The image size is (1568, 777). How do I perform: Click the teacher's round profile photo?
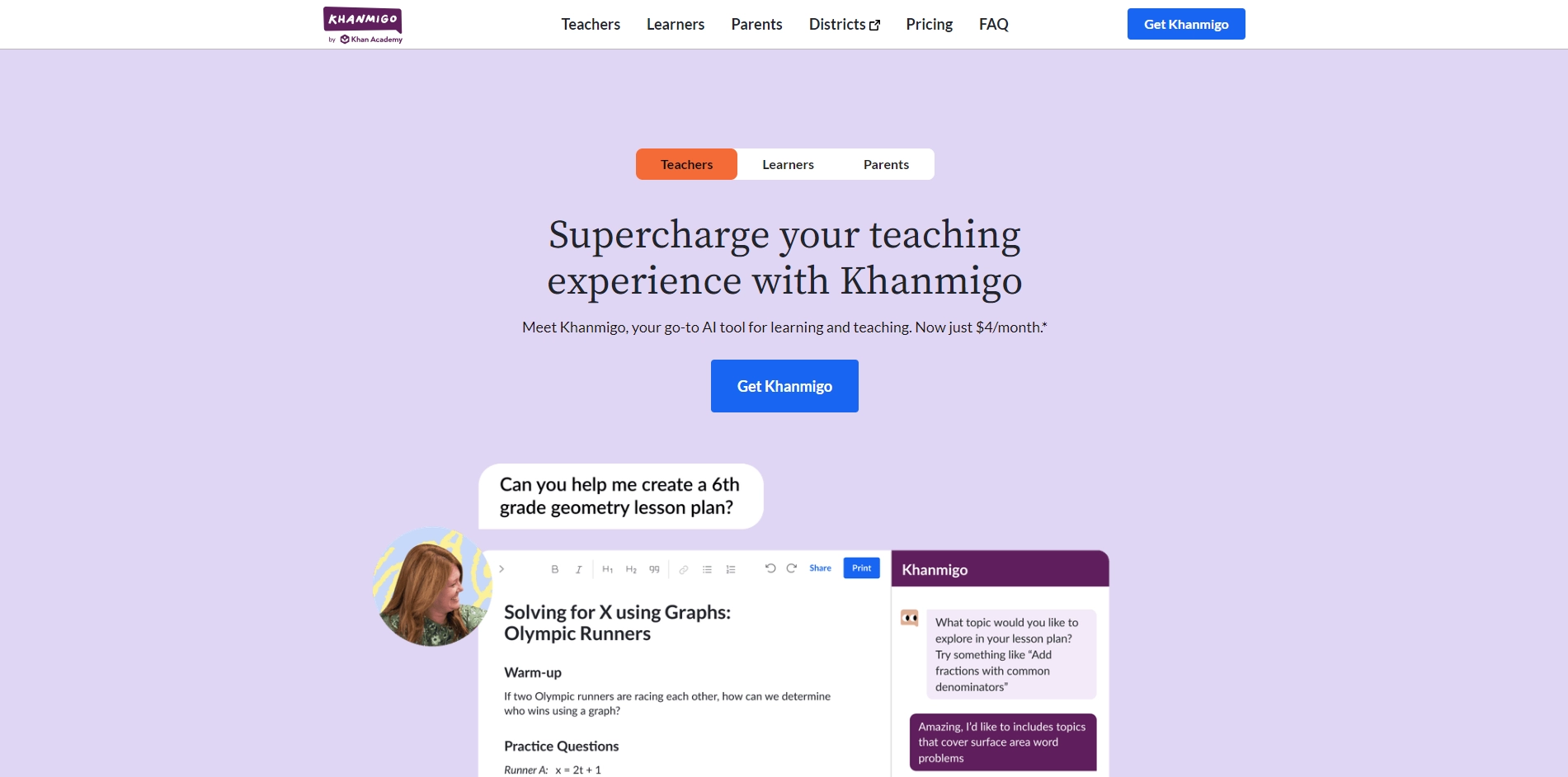[431, 587]
